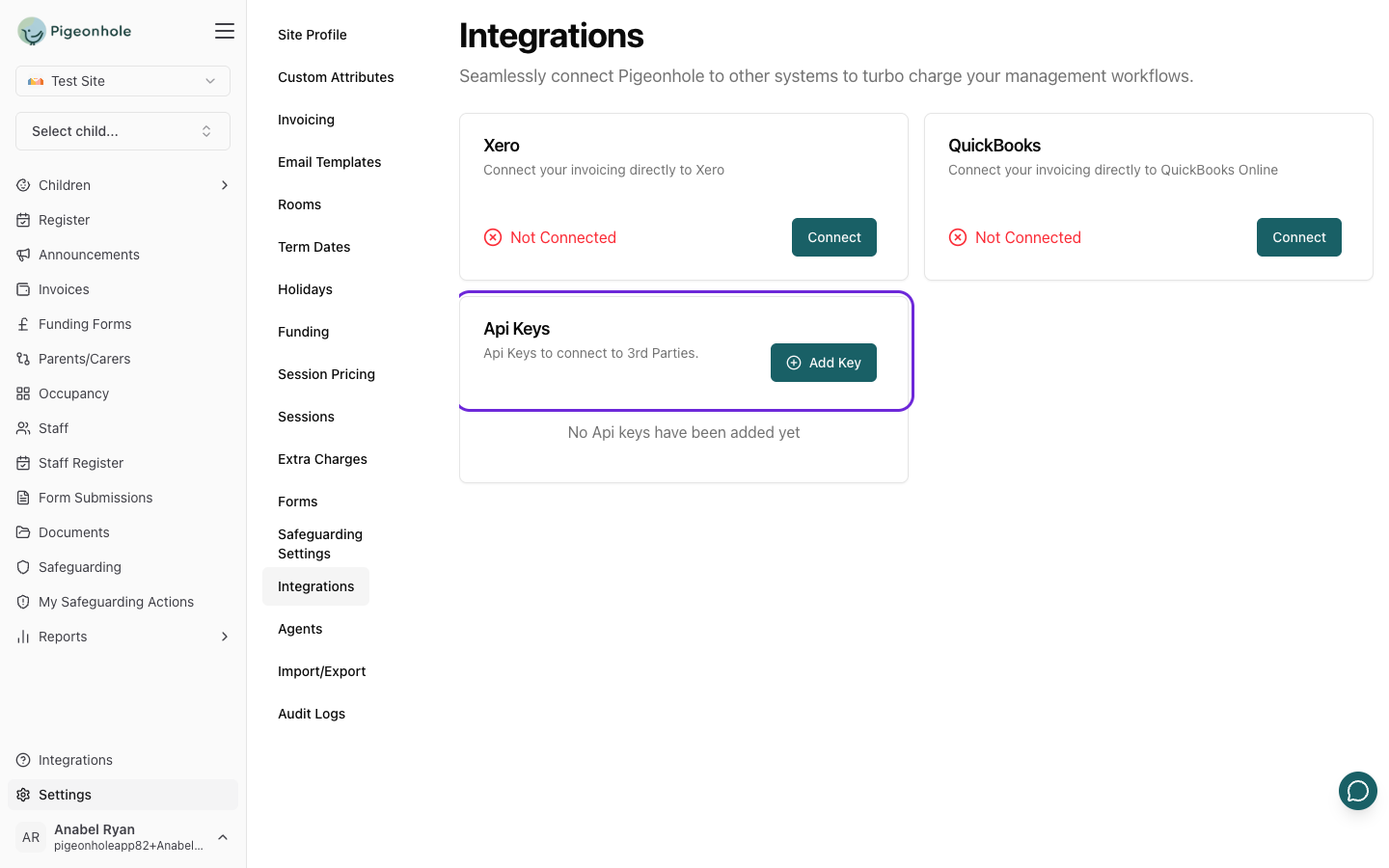Click the Api Keys card heading

tap(517, 329)
